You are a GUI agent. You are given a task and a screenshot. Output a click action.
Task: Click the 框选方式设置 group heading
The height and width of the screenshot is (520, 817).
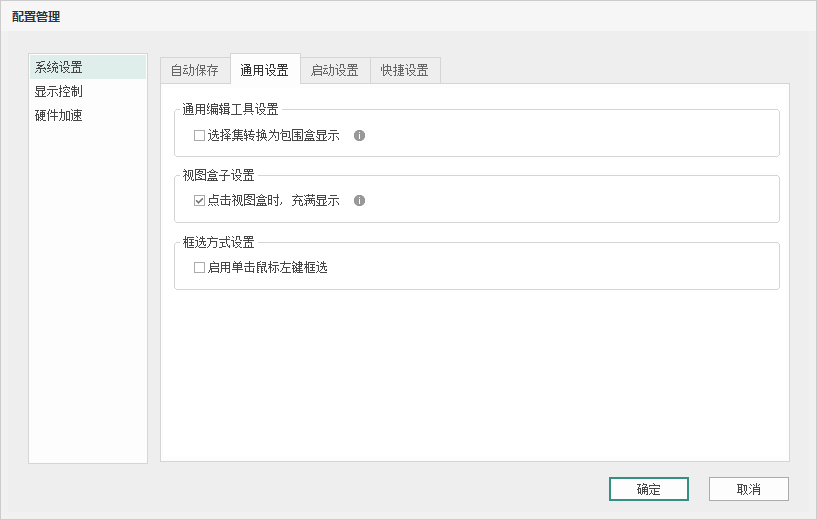(x=218, y=242)
